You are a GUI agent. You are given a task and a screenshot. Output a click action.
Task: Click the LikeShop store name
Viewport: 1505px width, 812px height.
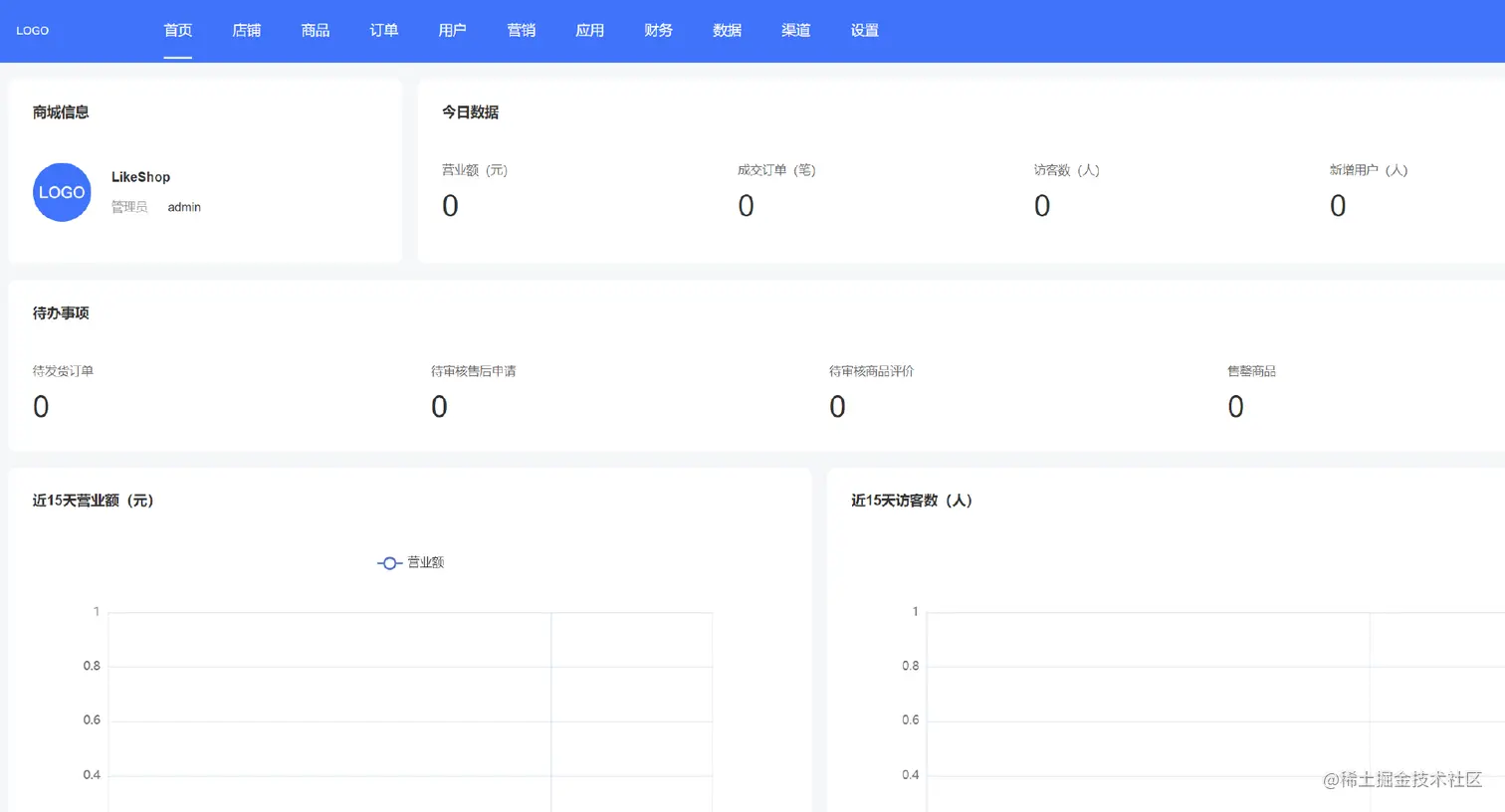pos(140,177)
